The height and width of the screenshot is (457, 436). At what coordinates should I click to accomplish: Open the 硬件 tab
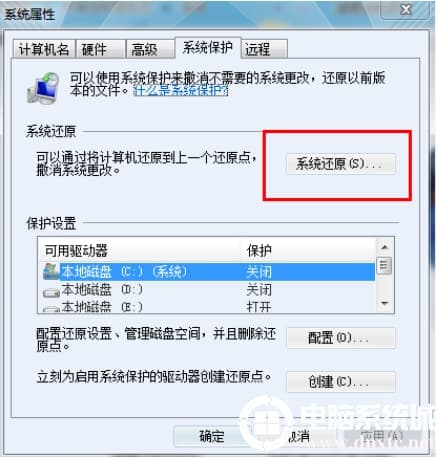pos(101,49)
